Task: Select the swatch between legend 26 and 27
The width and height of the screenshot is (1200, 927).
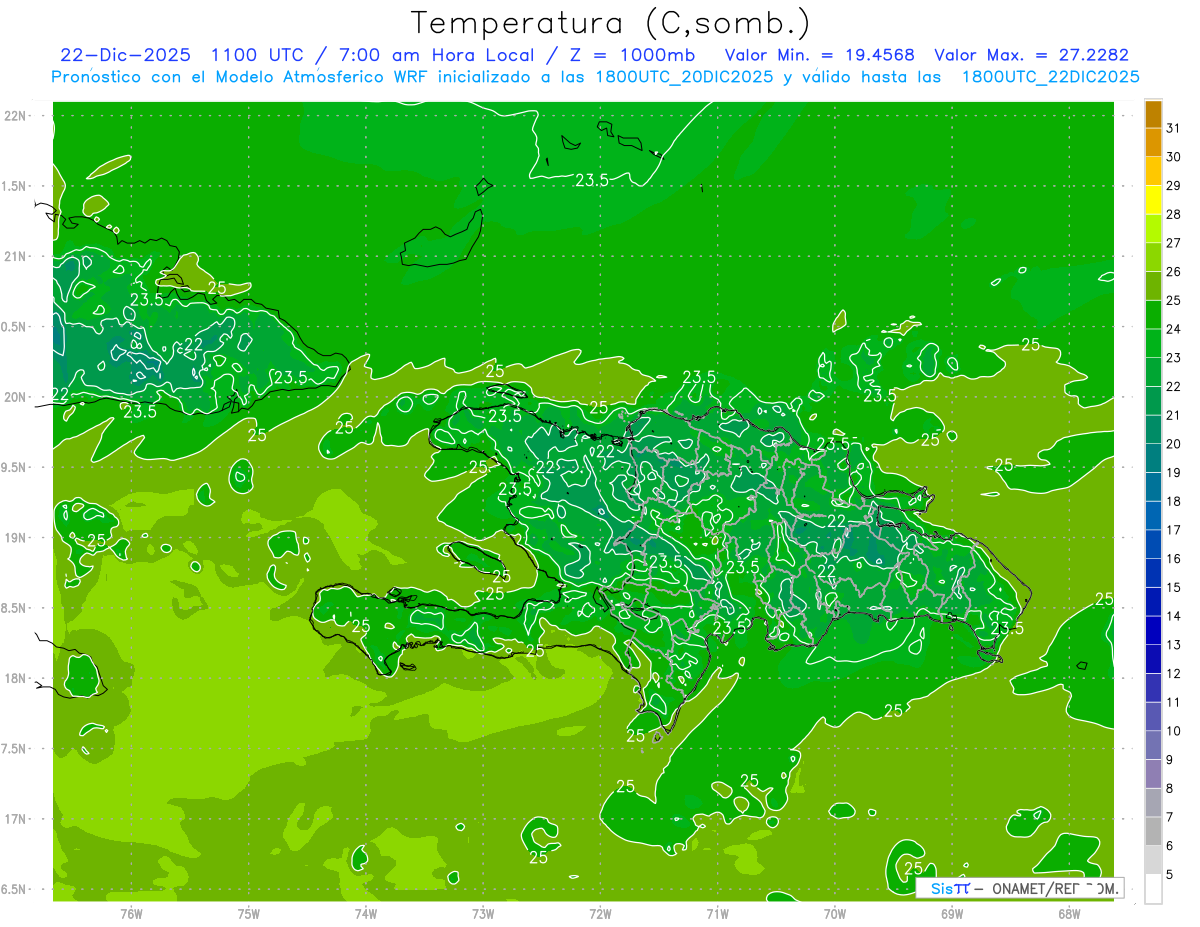Action: click(x=1153, y=257)
